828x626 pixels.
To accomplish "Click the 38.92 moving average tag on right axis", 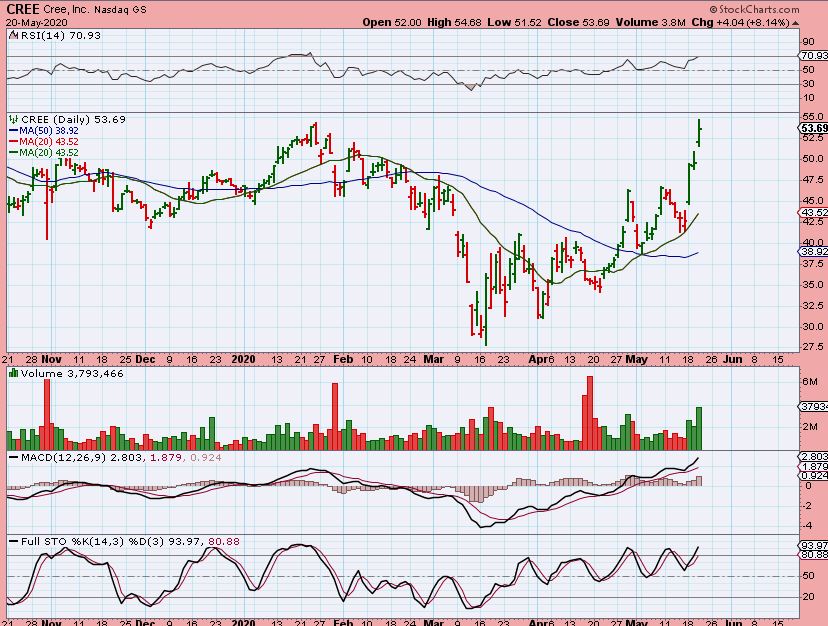I will pos(814,252).
